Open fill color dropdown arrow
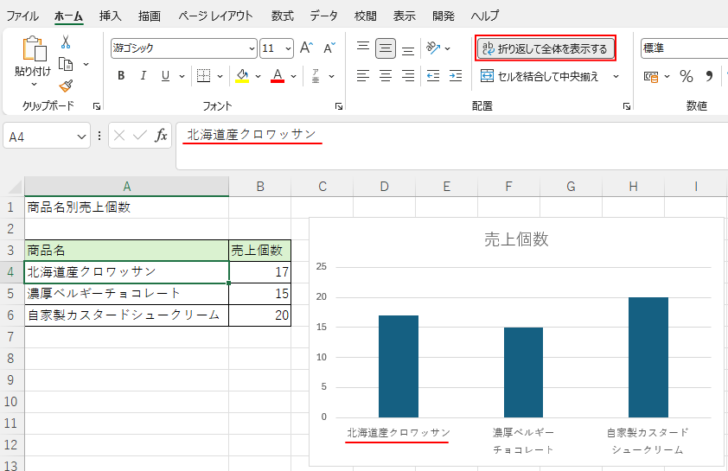The height and width of the screenshot is (471, 728). [258, 76]
